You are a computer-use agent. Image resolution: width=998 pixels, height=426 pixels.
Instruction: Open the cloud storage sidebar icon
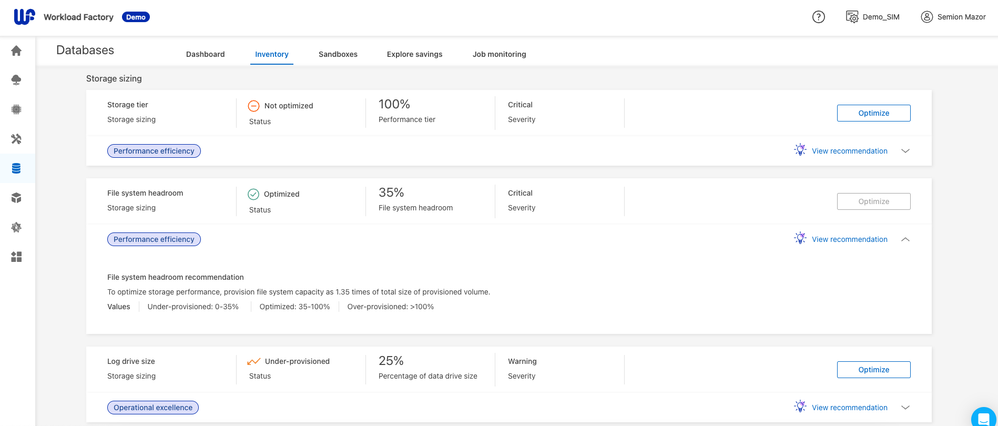[16, 80]
